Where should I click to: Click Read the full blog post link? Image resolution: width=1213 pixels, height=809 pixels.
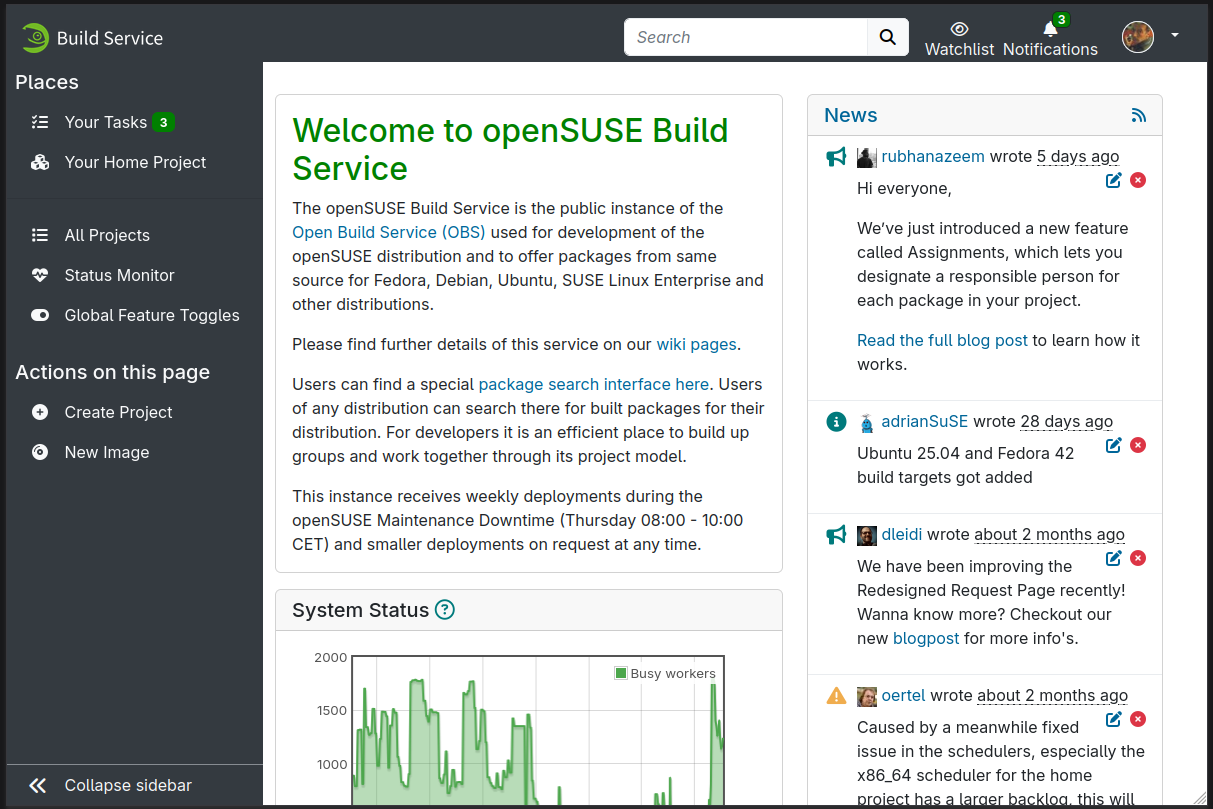coord(942,340)
